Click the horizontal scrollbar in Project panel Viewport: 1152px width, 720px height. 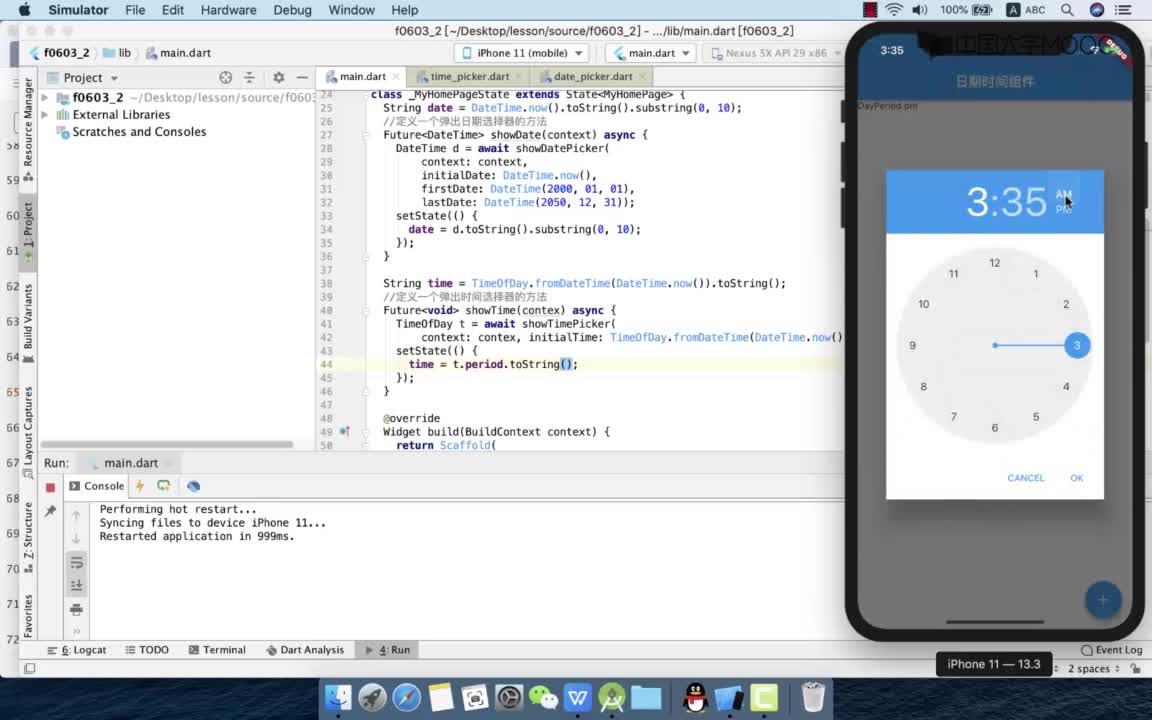pos(168,444)
